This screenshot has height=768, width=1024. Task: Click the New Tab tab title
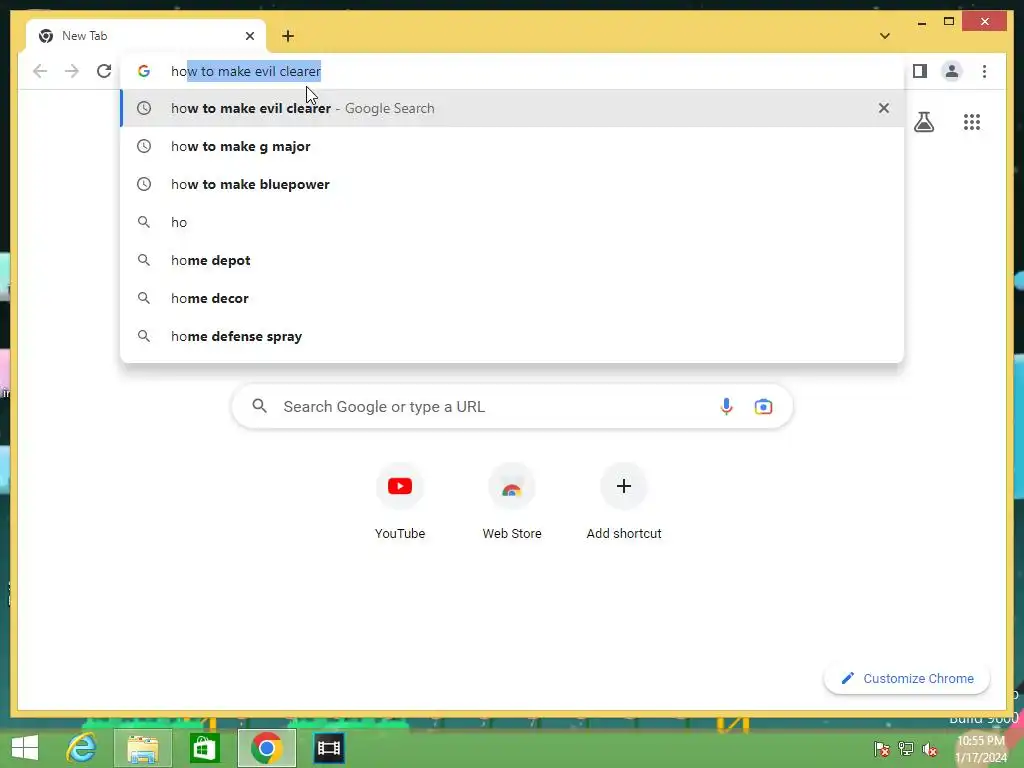click(x=84, y=36)
